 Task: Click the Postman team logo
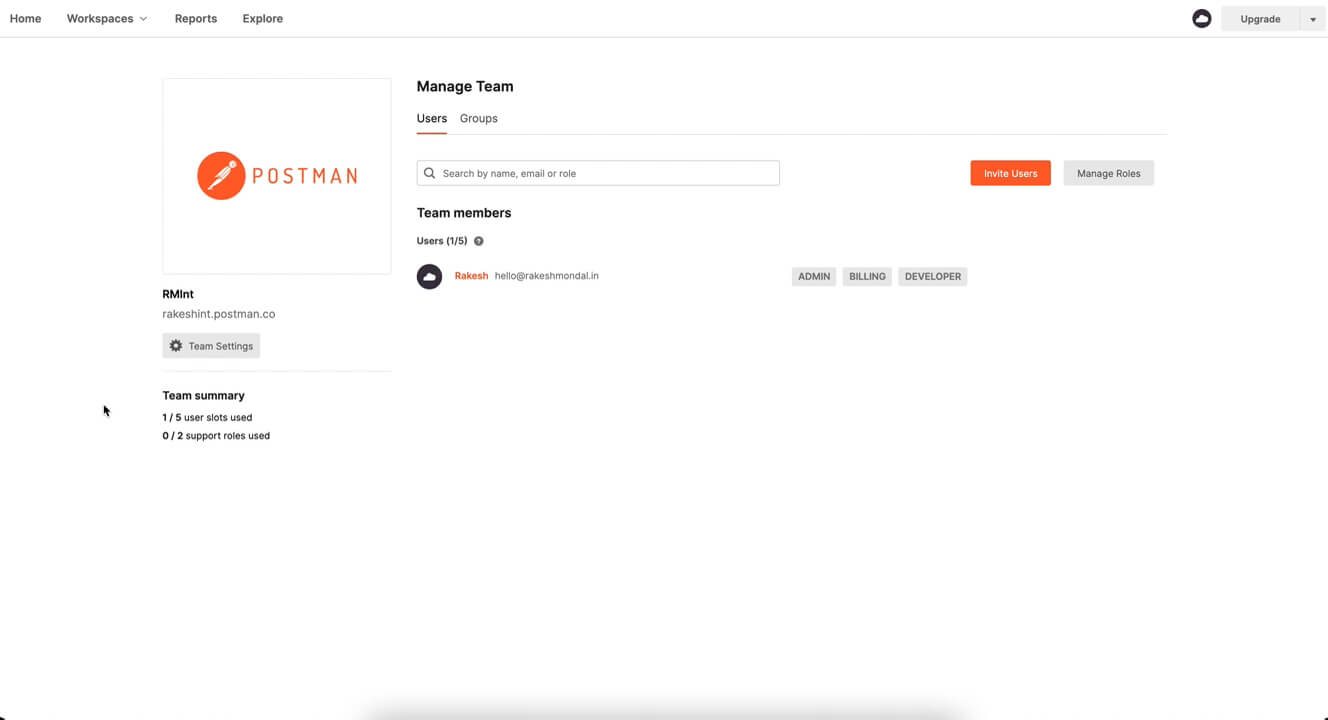click(276, 175)
